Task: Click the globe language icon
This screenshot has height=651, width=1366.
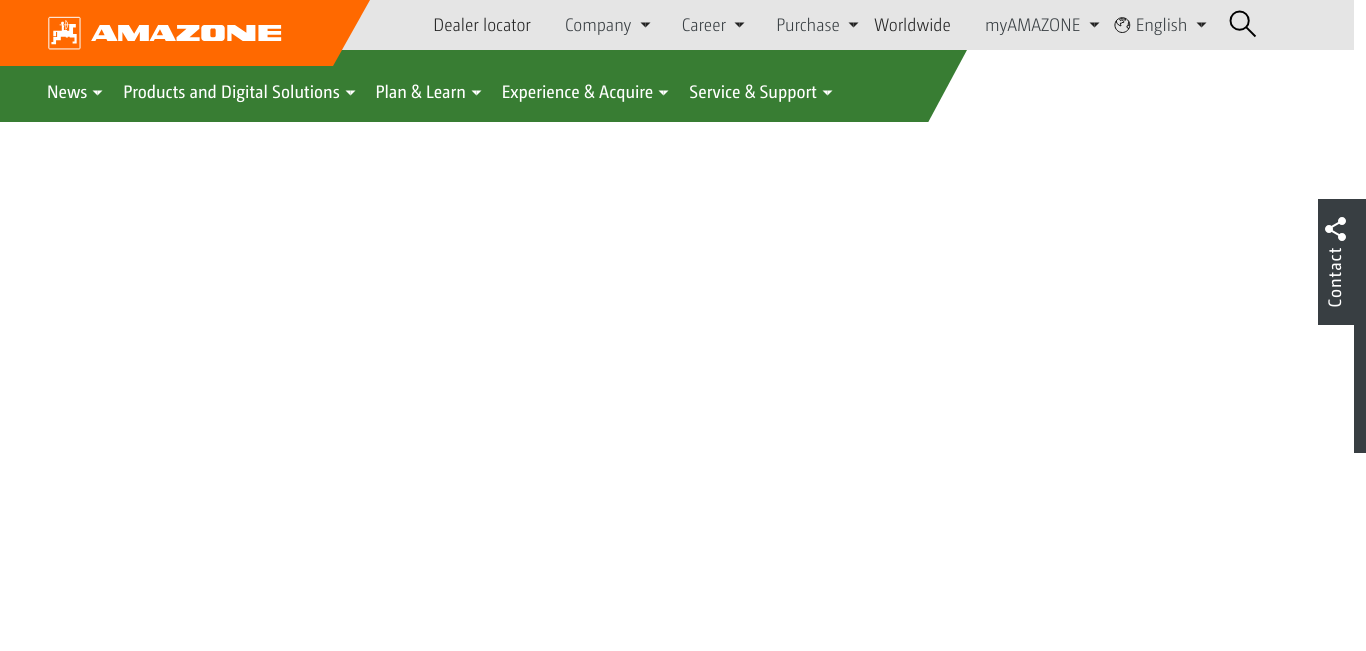Action: tap(1122, 25)
